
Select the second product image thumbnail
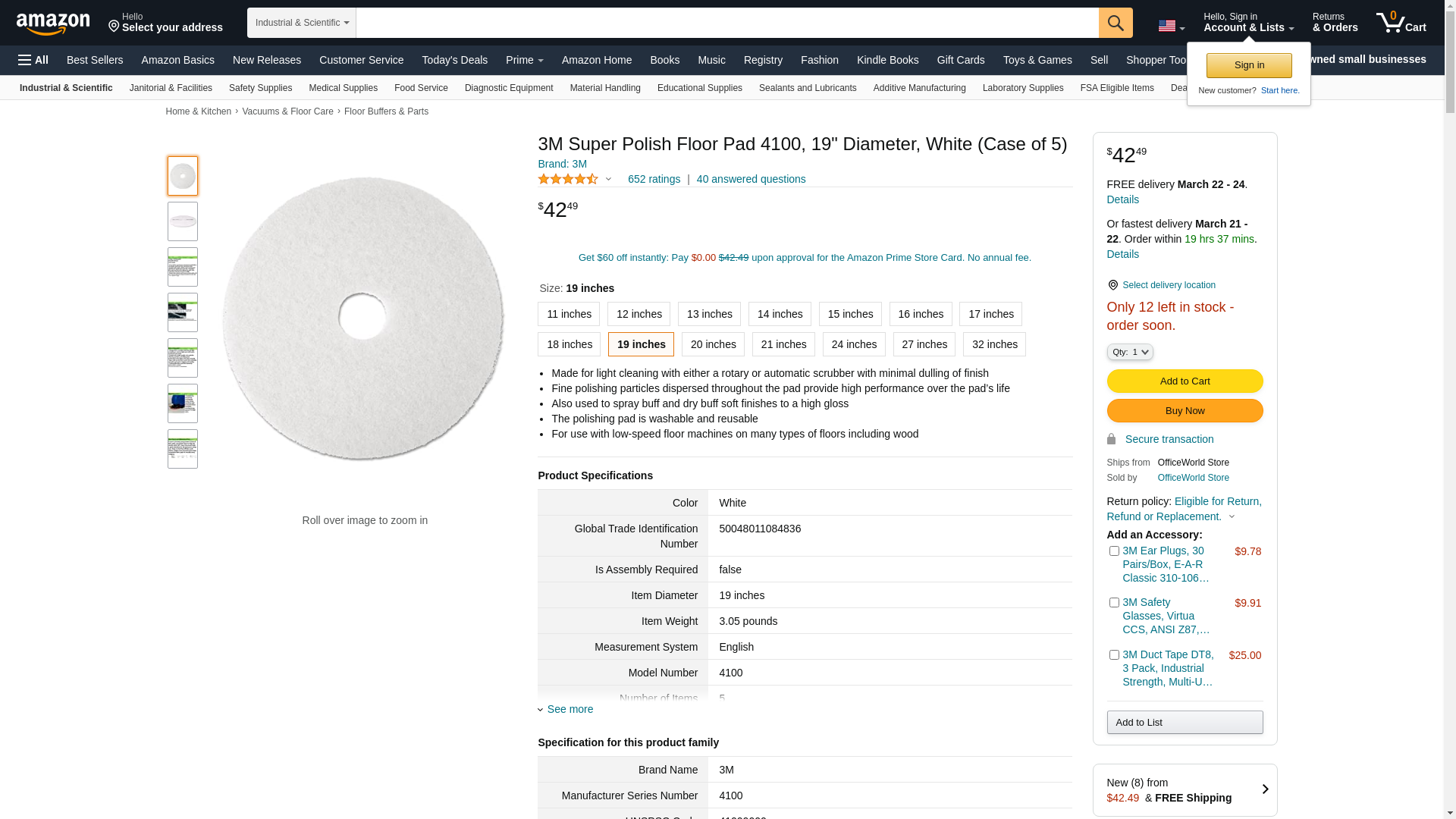(183, 221)
